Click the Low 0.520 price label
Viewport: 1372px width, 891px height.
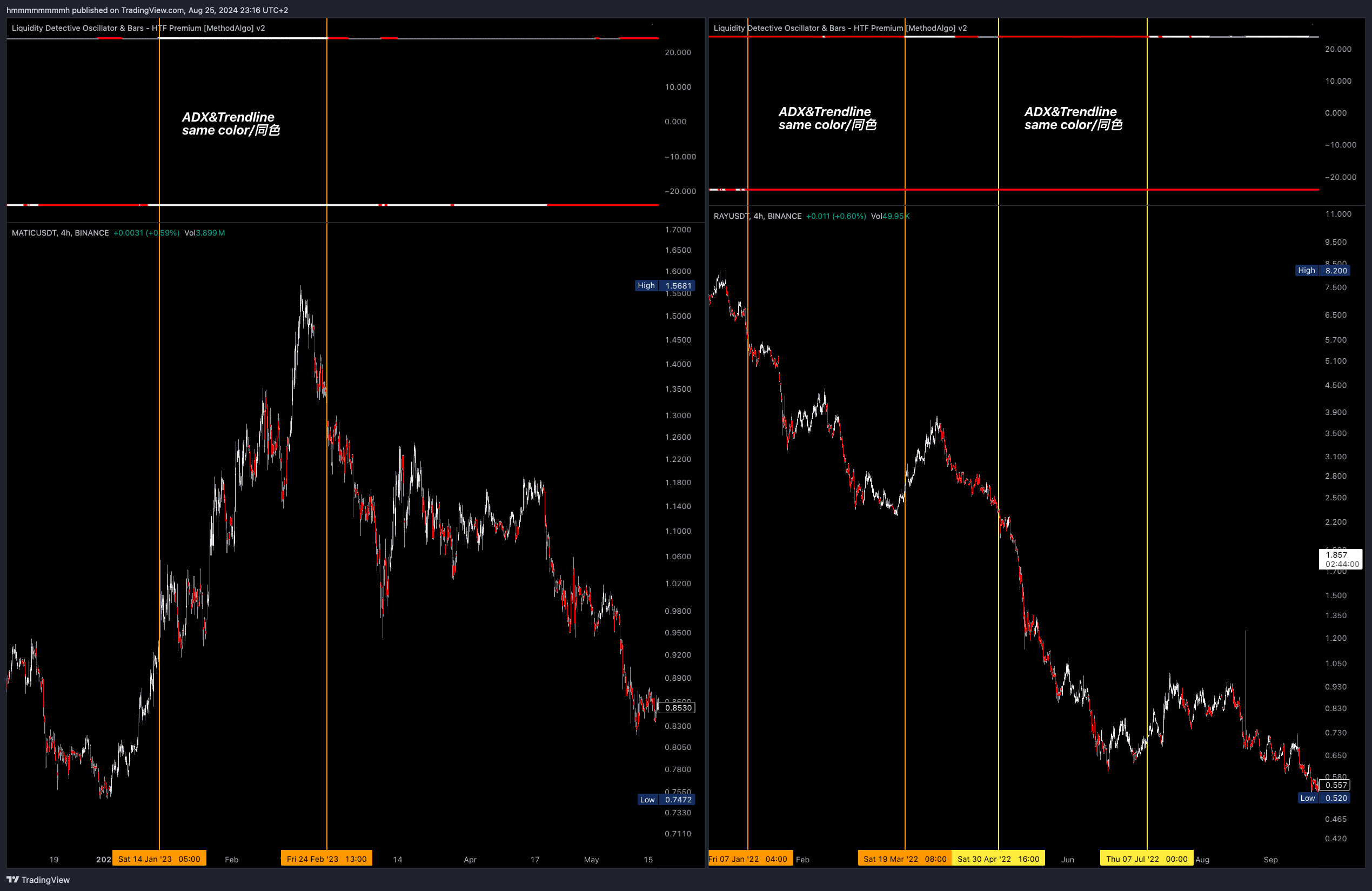pyautogui.click(x=1323, y=798)
